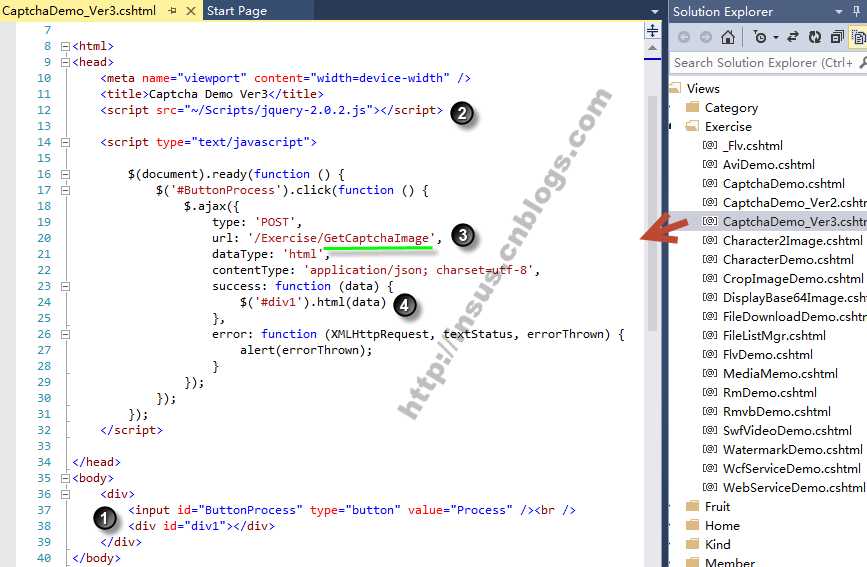Image resolution: width=867 pixels, height=567 pixels.
Task: Collapse the head tag on line 9
Action: [x=65, y=63]
